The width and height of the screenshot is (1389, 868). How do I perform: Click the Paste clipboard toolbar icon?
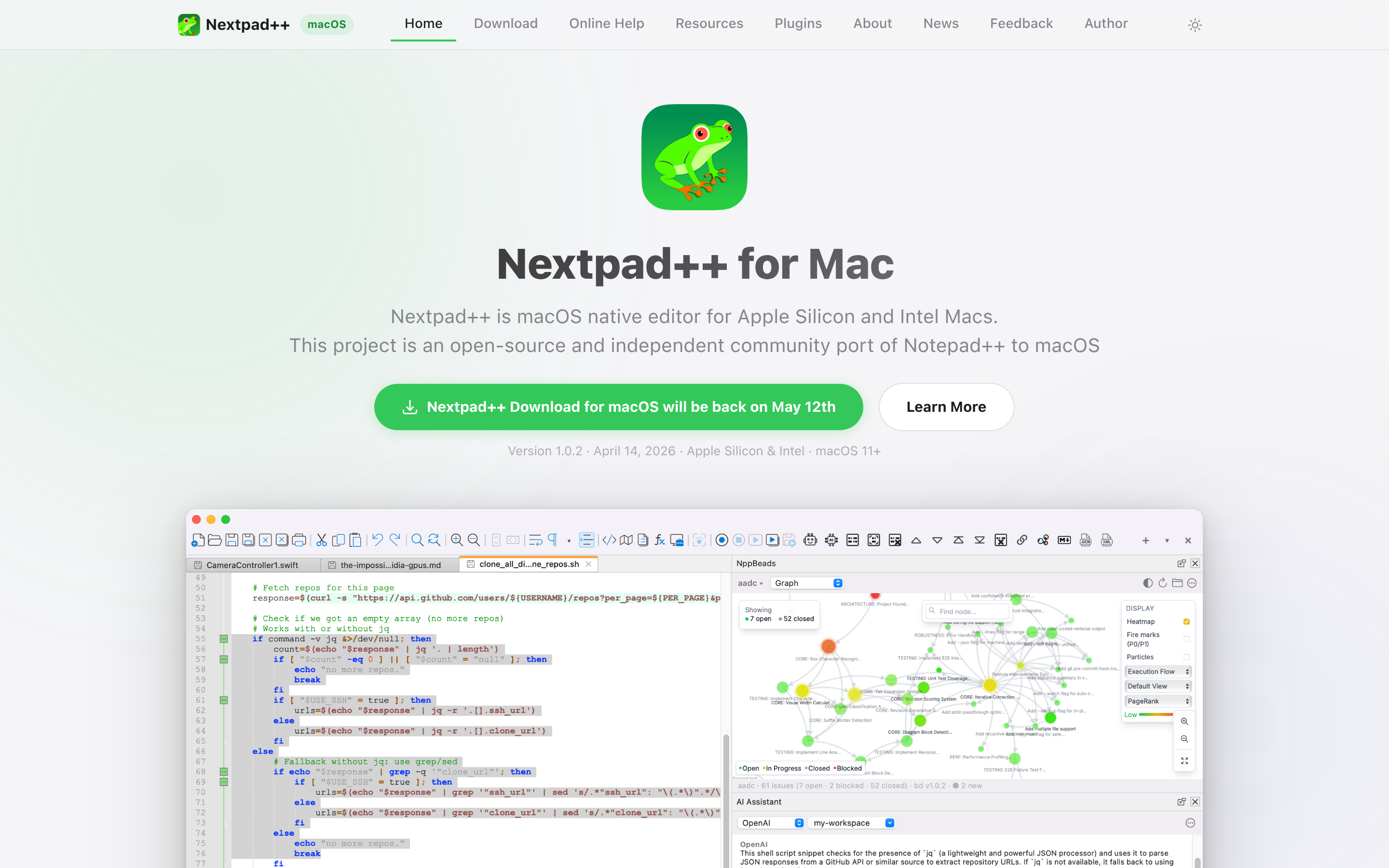click(x=355, y=540)
